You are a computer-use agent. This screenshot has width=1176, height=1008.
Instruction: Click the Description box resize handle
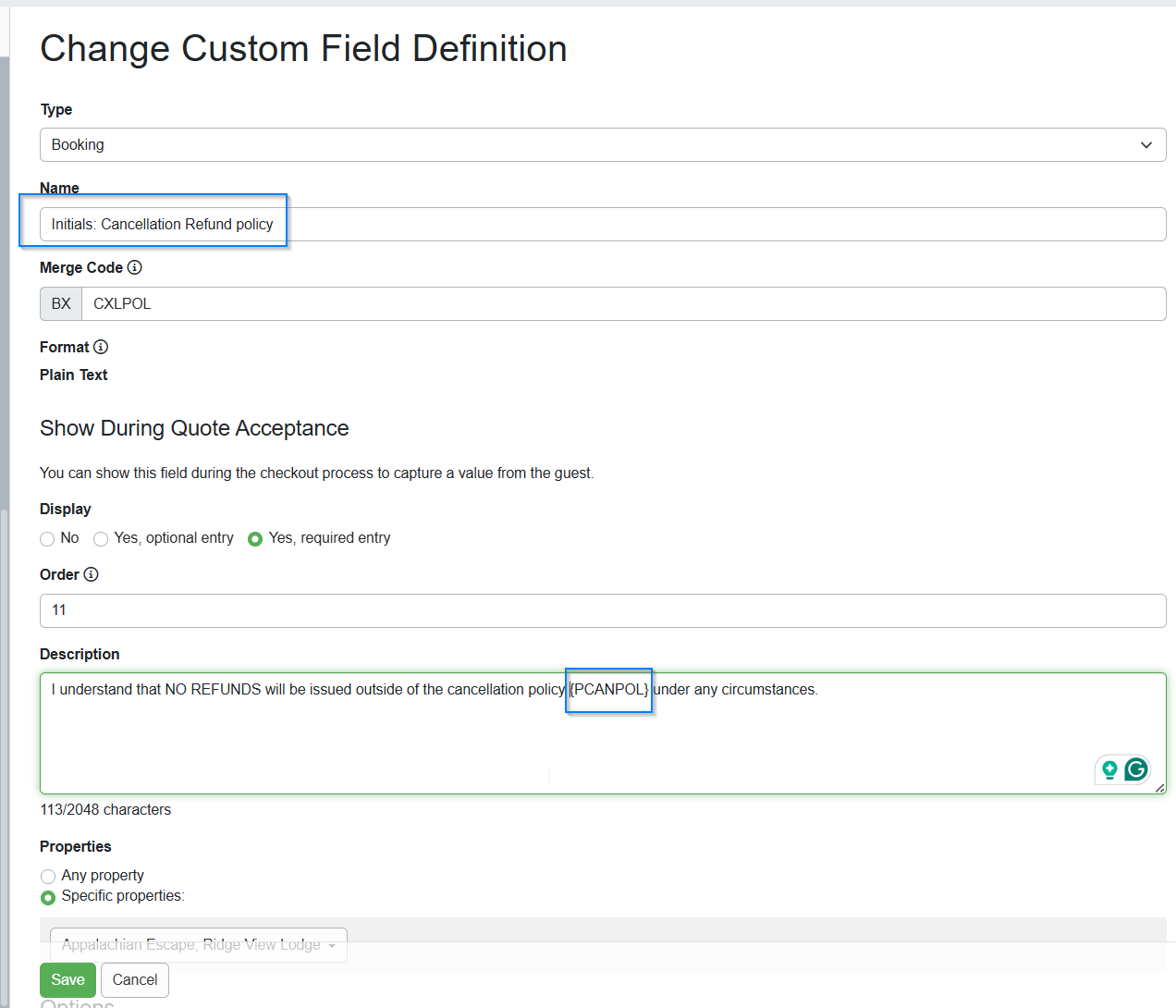tap(1159, 787)
